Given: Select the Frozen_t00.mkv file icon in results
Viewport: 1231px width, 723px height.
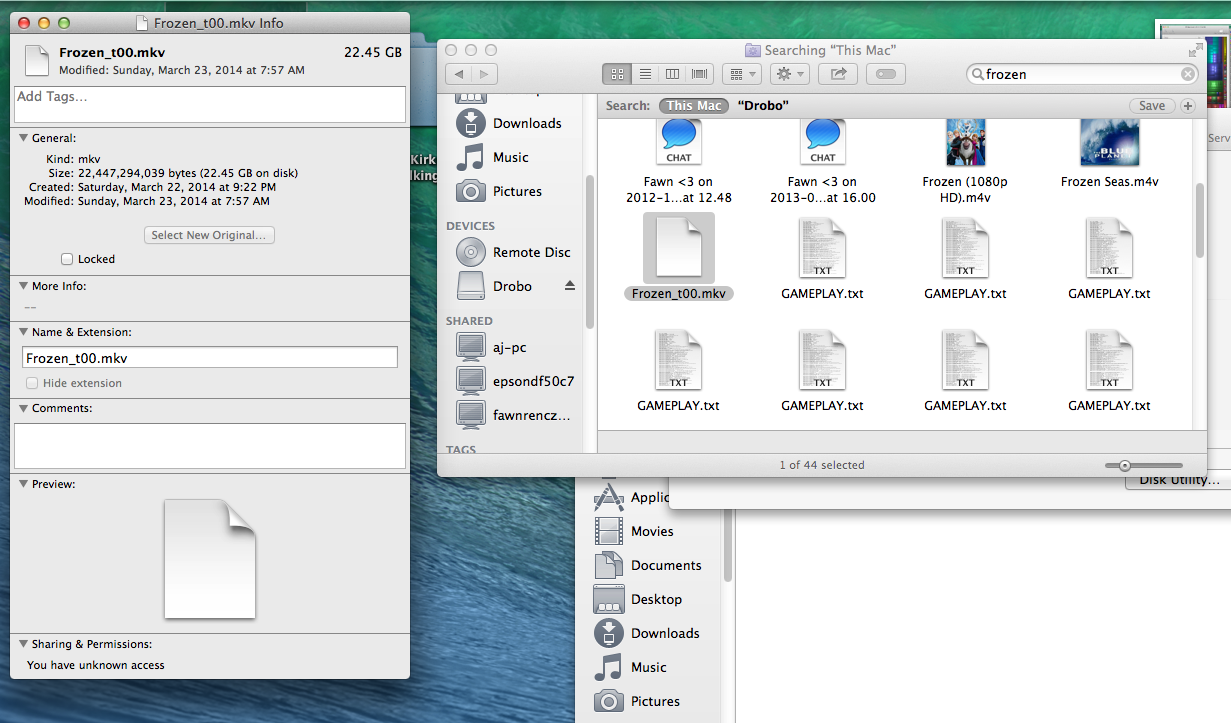Looking at the screenshot, I should click(x=679, y=248).
